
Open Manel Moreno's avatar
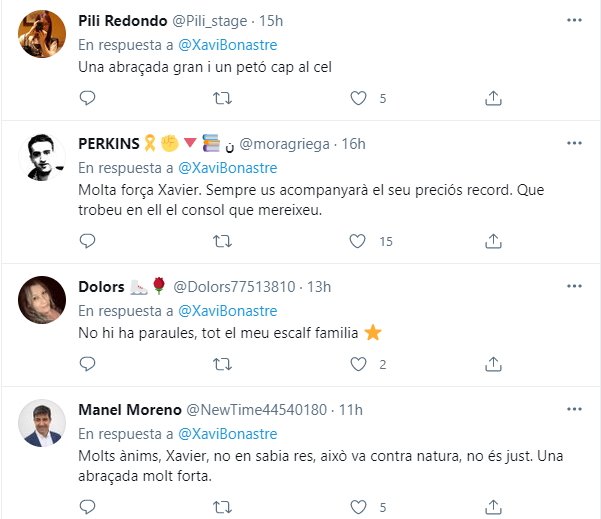[42, 424]
